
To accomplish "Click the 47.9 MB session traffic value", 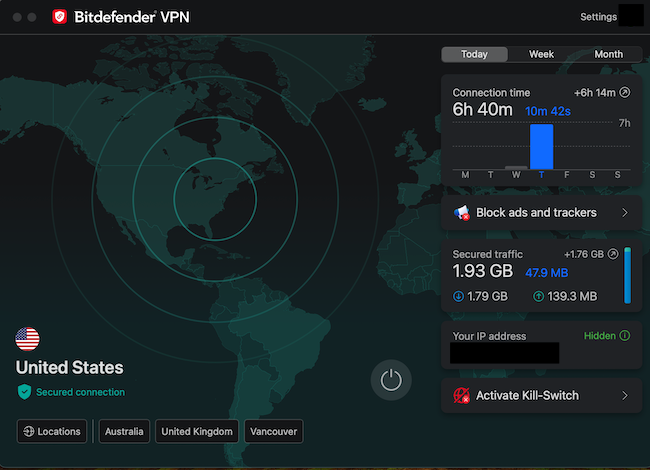I will tap(546, 273).
